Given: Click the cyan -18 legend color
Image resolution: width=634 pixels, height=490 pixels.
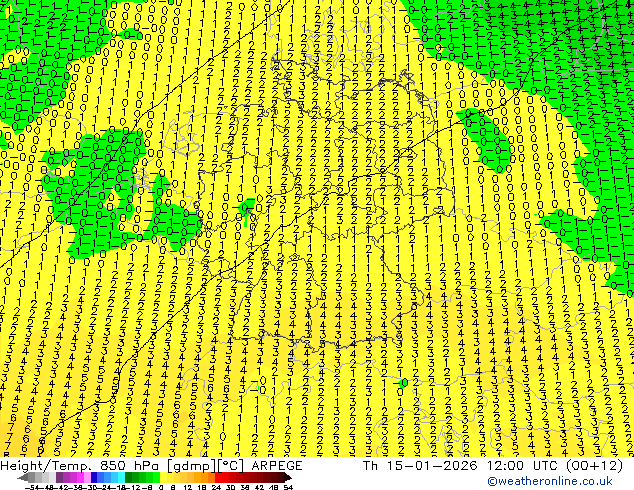Looking at the screenshot, I should point(121,478).
